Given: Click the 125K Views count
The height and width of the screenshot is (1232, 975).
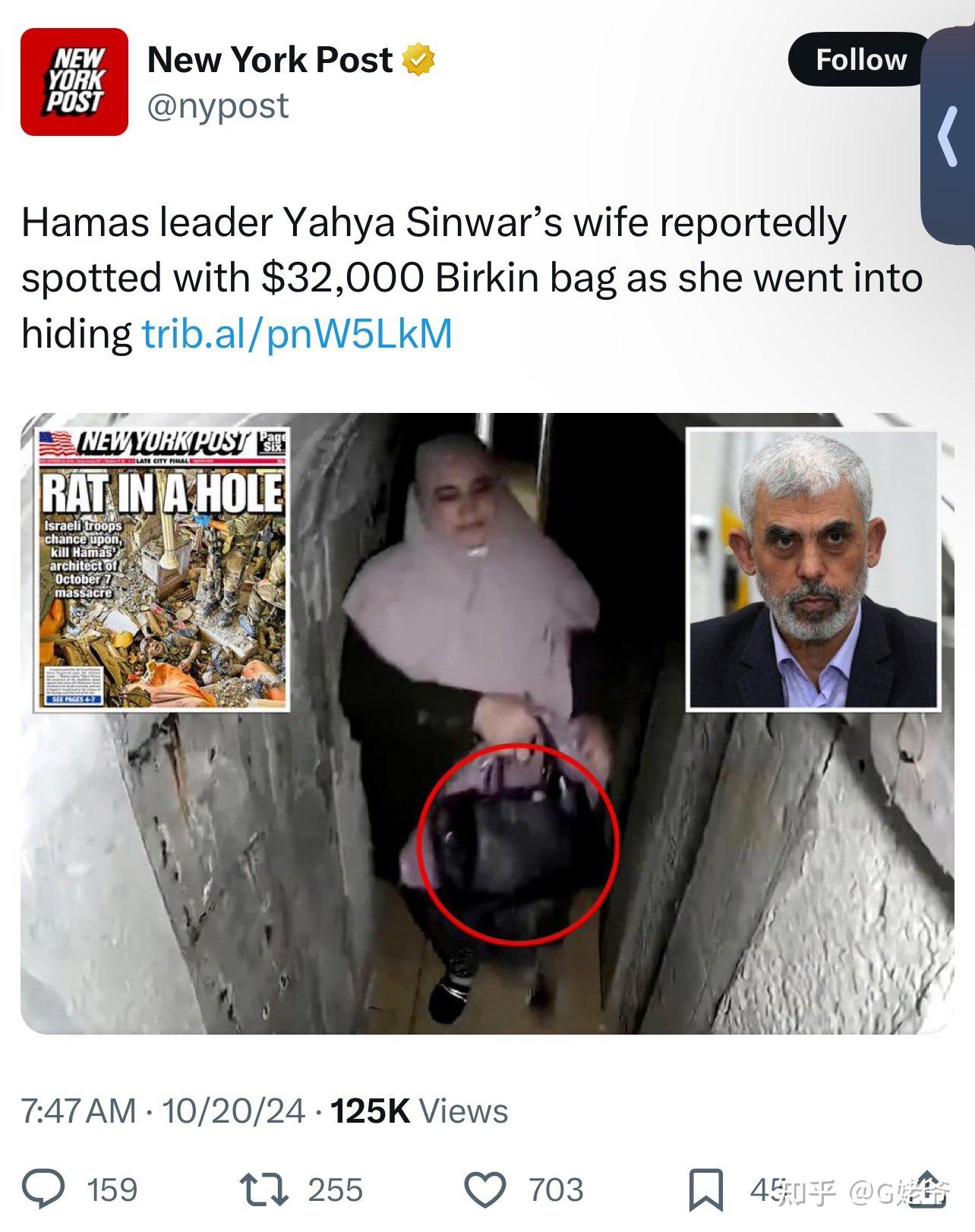Looking at the screenshot, I should tap(419, 1111).
